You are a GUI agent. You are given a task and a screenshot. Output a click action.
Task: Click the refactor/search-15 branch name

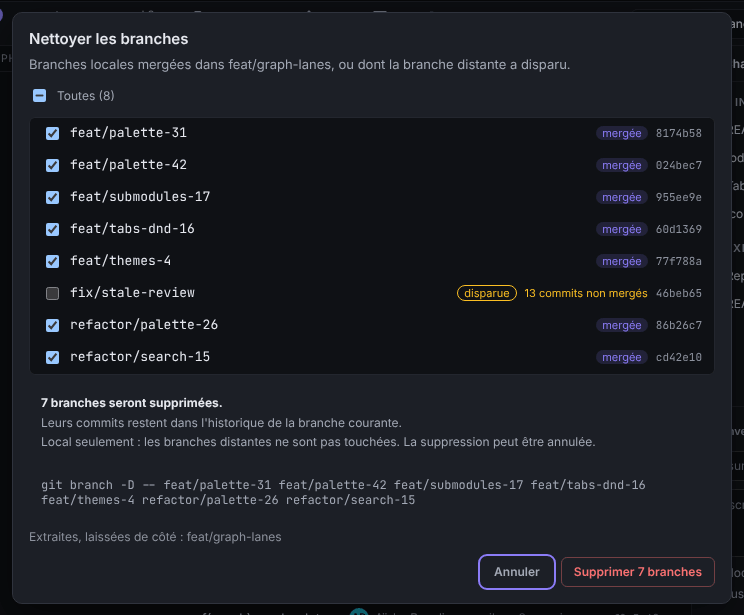pyautogui.click(x=140, y=357)
